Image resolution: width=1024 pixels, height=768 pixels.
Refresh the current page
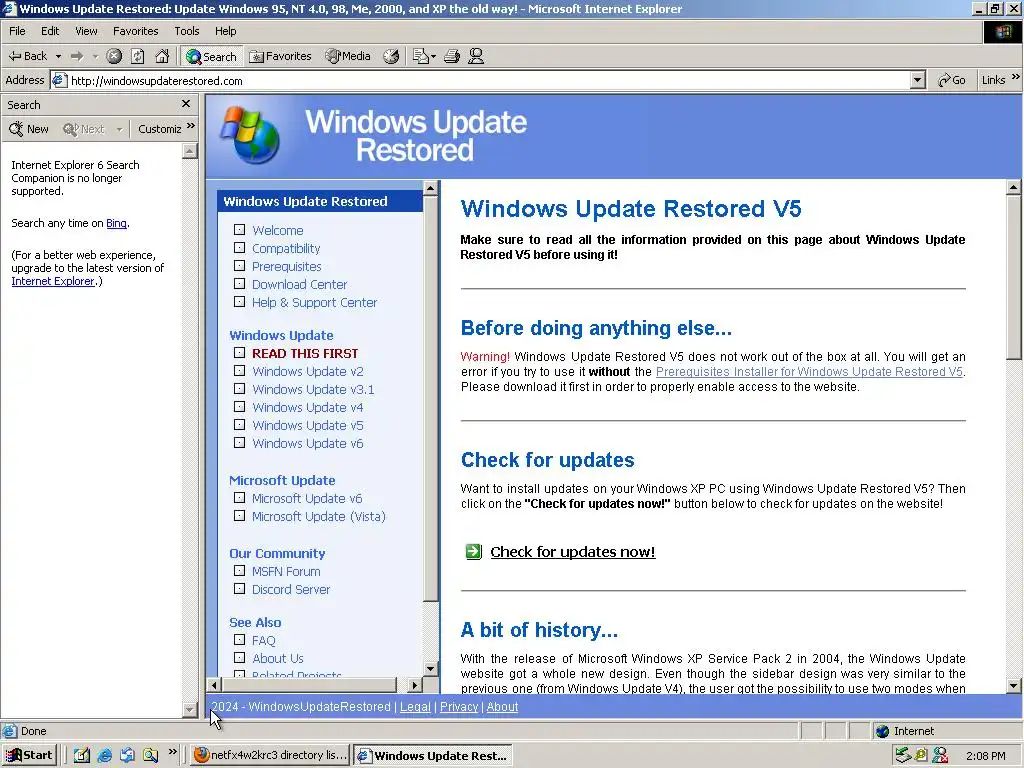[x=138, y=56]
